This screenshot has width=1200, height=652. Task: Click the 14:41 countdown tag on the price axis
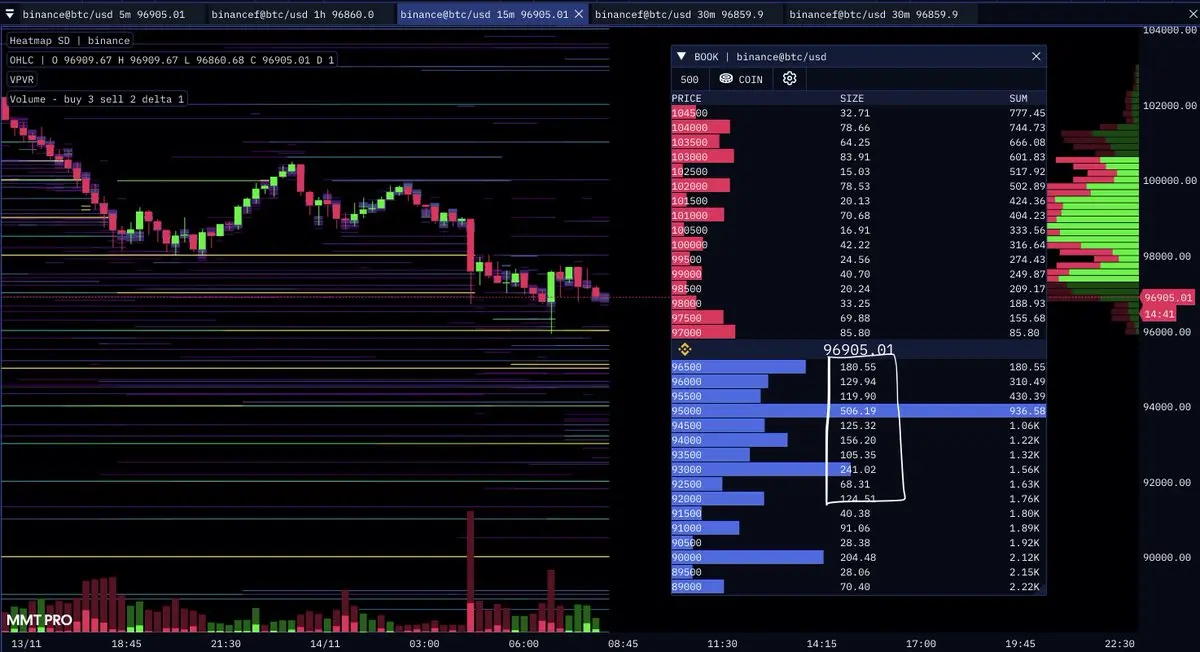click(1158, 314)
